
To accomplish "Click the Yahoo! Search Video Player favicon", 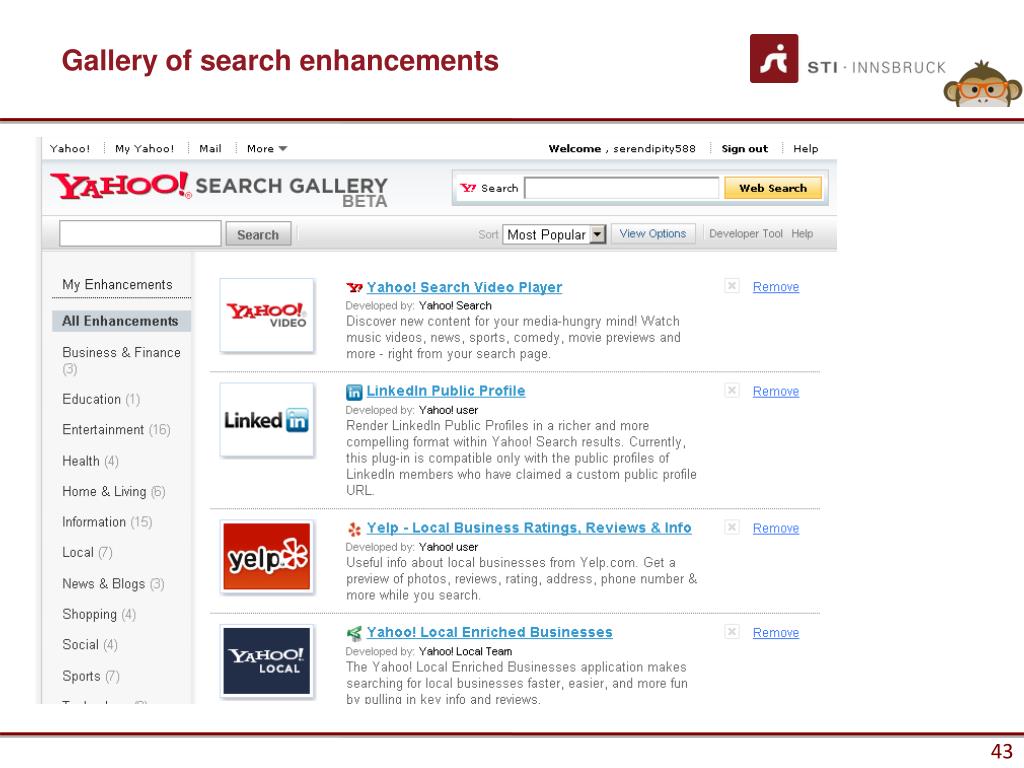I will pos(354,287).
